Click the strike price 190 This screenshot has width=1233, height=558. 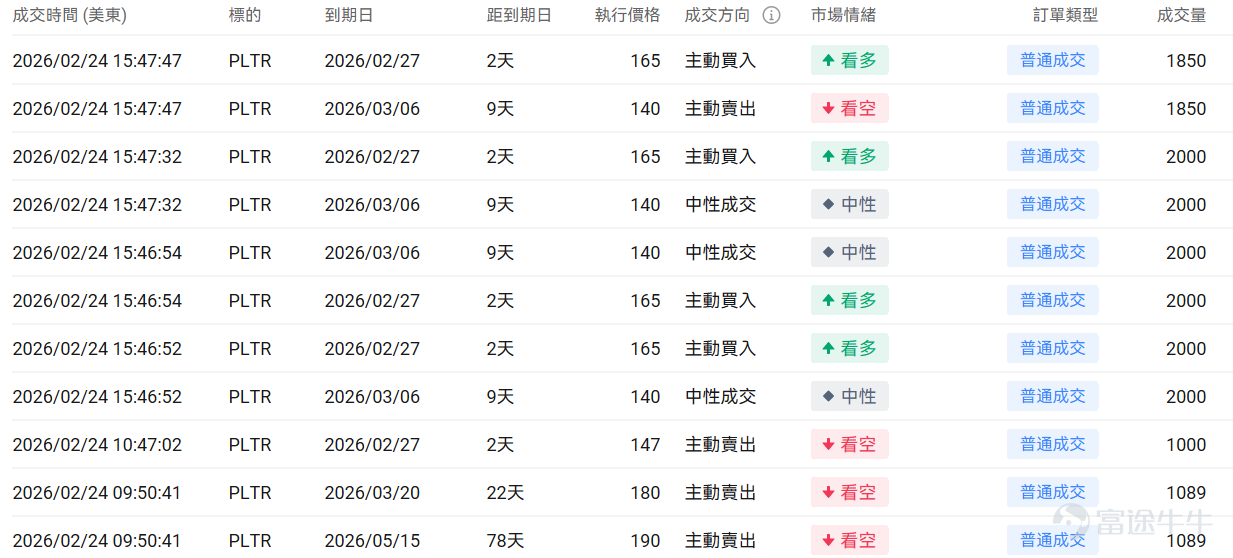645,540
